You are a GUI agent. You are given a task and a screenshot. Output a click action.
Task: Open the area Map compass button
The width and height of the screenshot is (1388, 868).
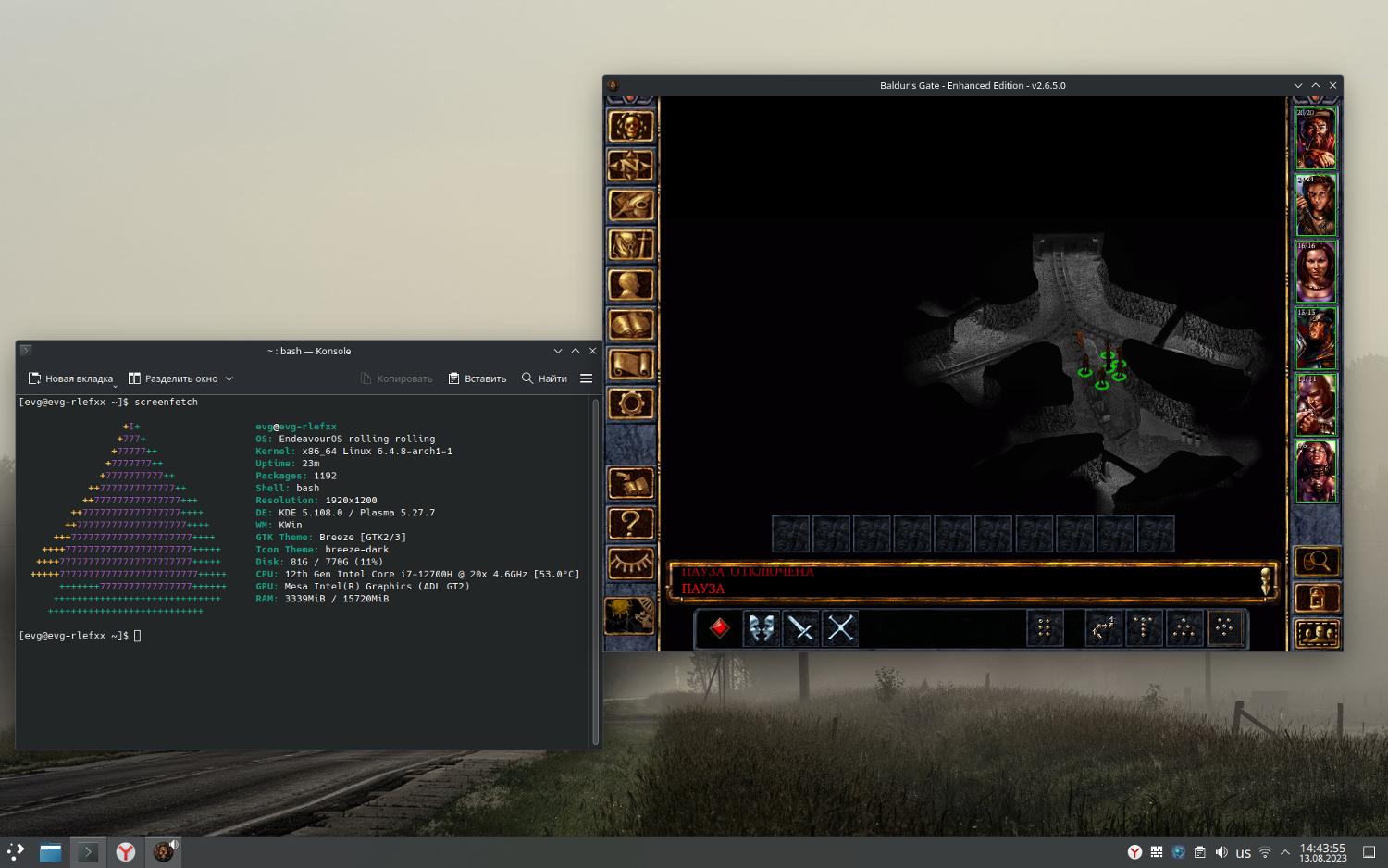pos(630,167)
